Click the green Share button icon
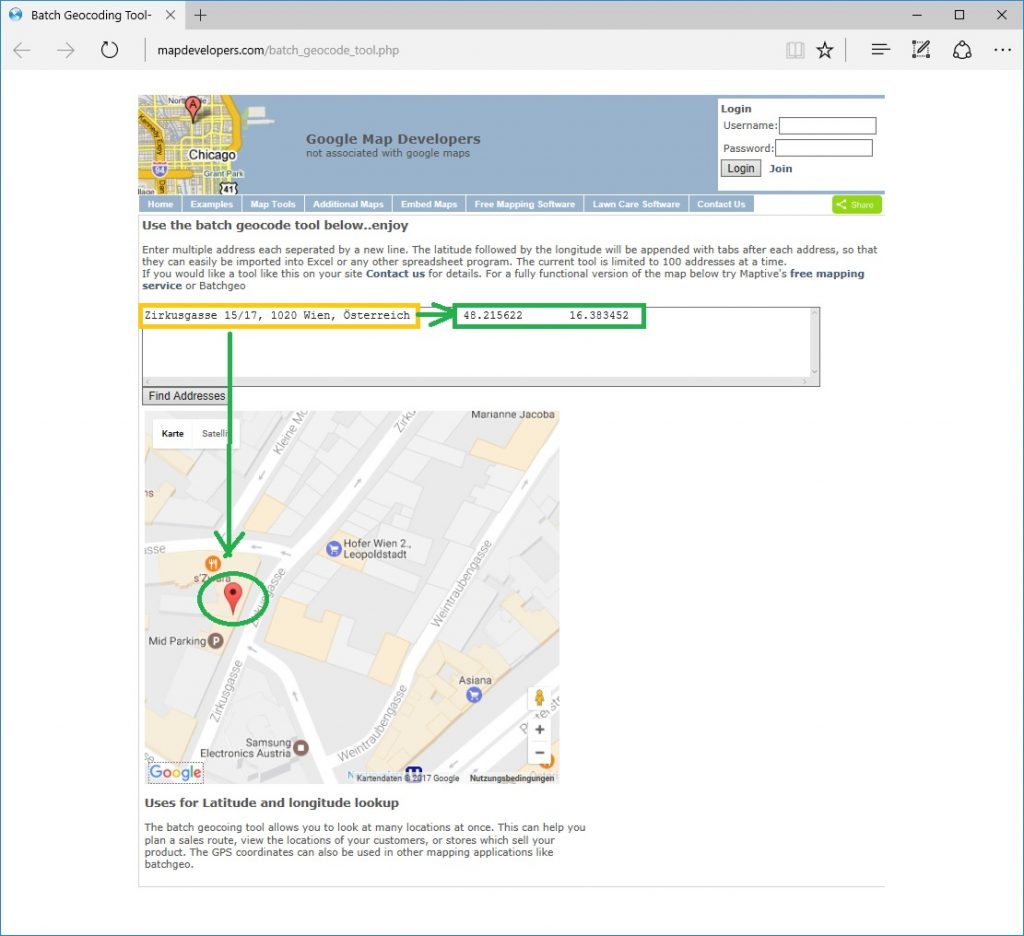Viewport: 1024px width, 936px height. point(856,204)
